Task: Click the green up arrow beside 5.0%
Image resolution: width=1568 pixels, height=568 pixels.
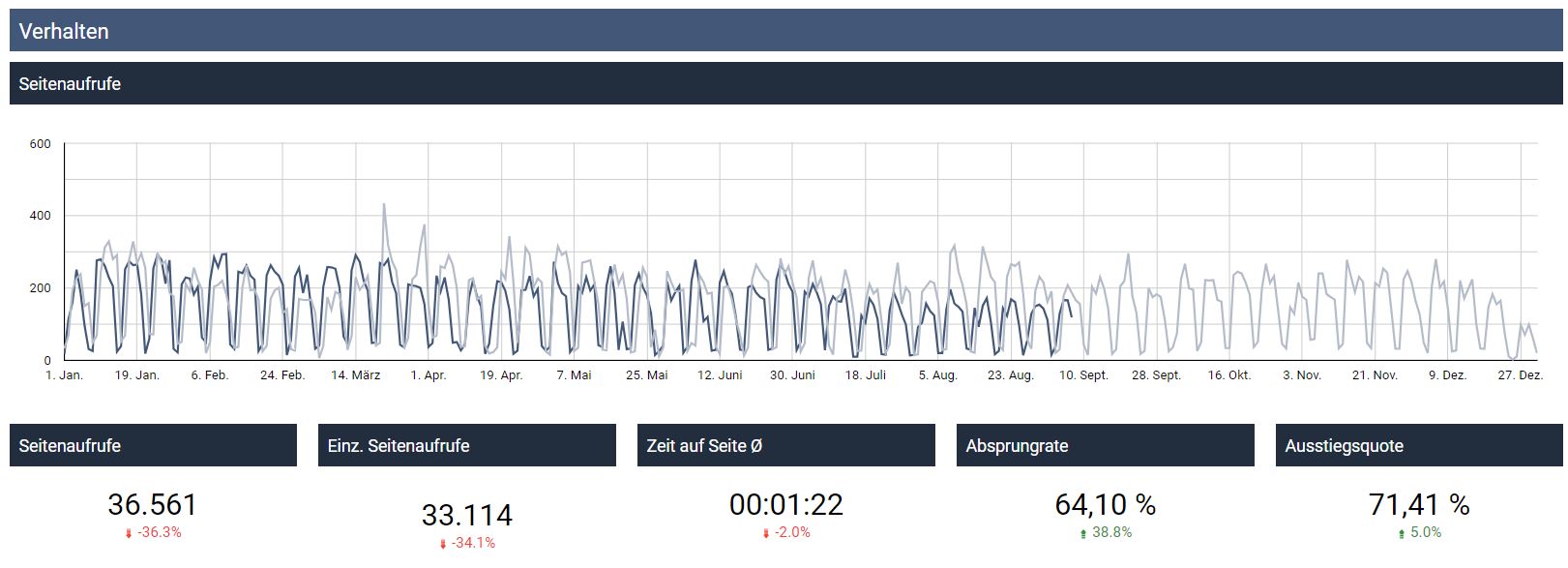Action: pos(1402,534)
